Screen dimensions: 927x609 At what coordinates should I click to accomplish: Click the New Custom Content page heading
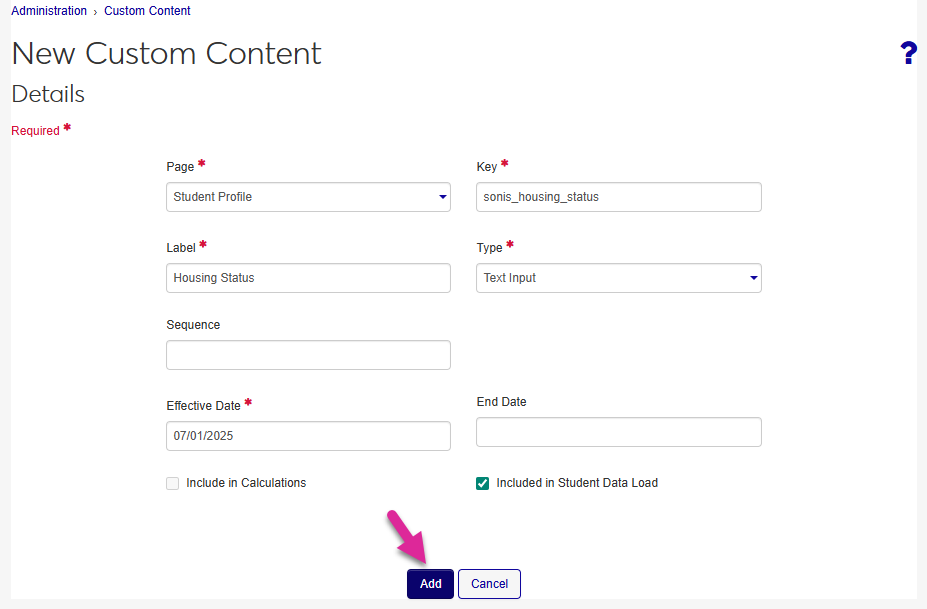point(166,54)
